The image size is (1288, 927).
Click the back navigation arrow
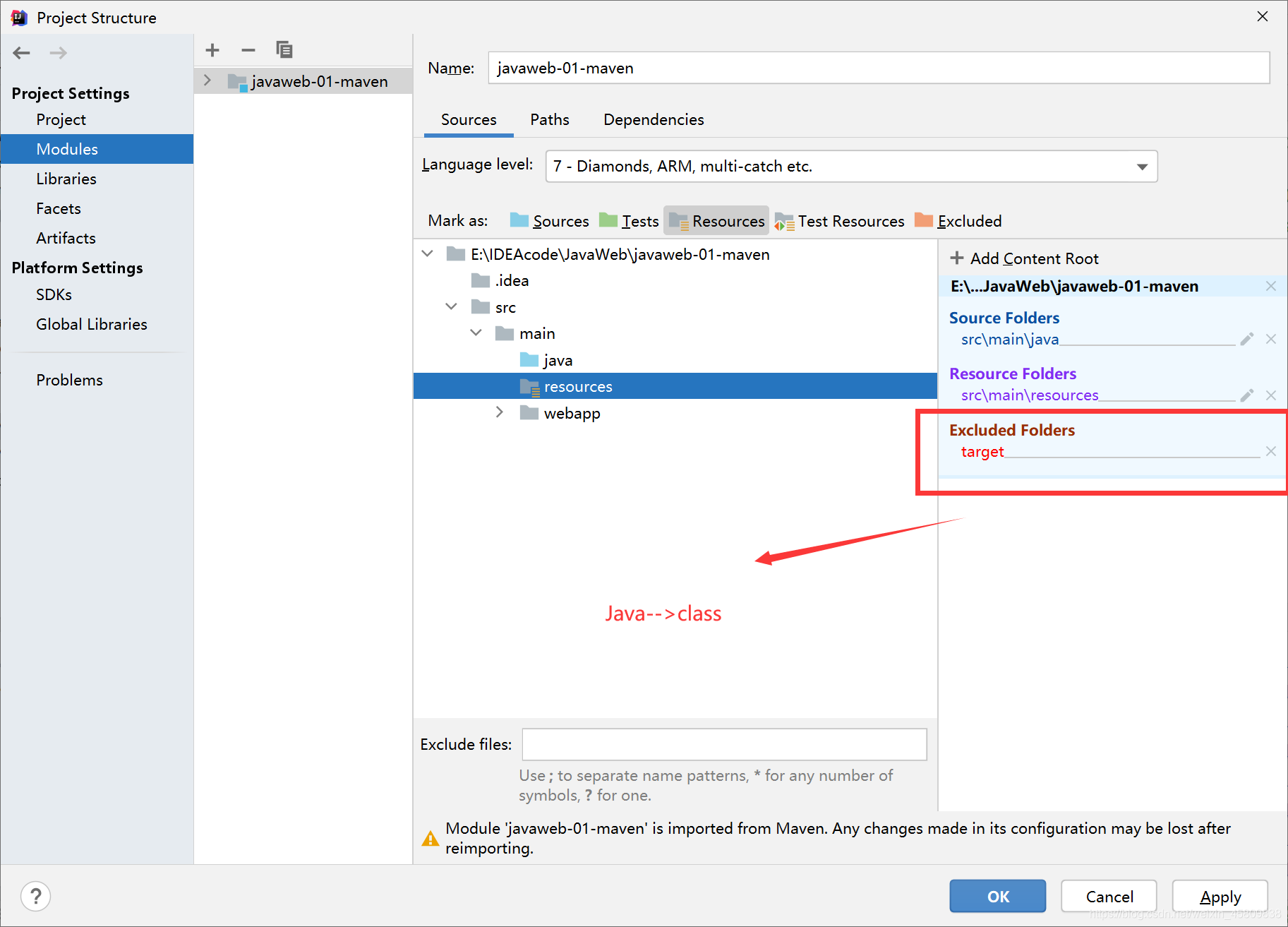[22, 53]
